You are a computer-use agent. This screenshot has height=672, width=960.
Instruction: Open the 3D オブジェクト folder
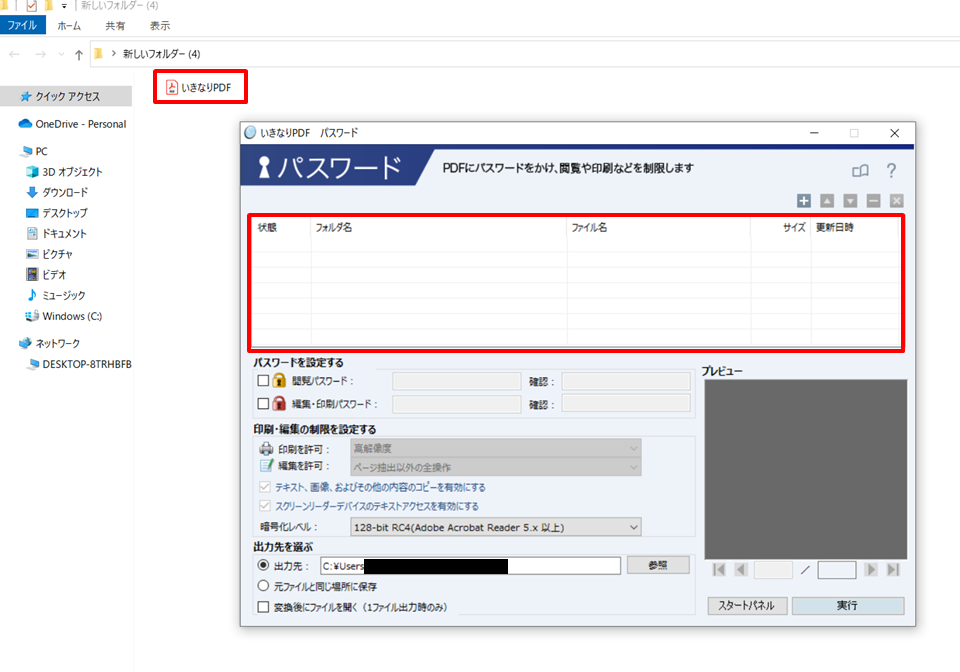pos(64,172)
